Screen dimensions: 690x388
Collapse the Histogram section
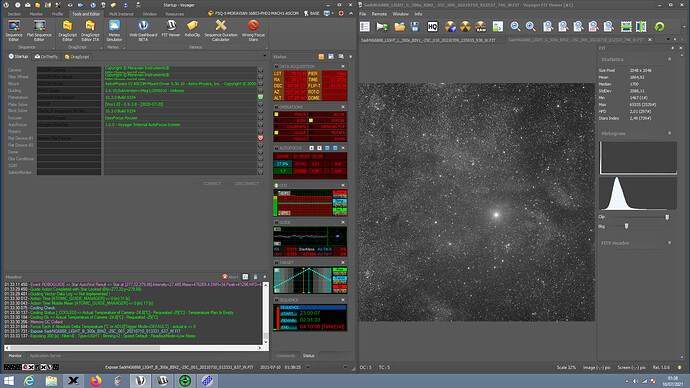[670, 133]
